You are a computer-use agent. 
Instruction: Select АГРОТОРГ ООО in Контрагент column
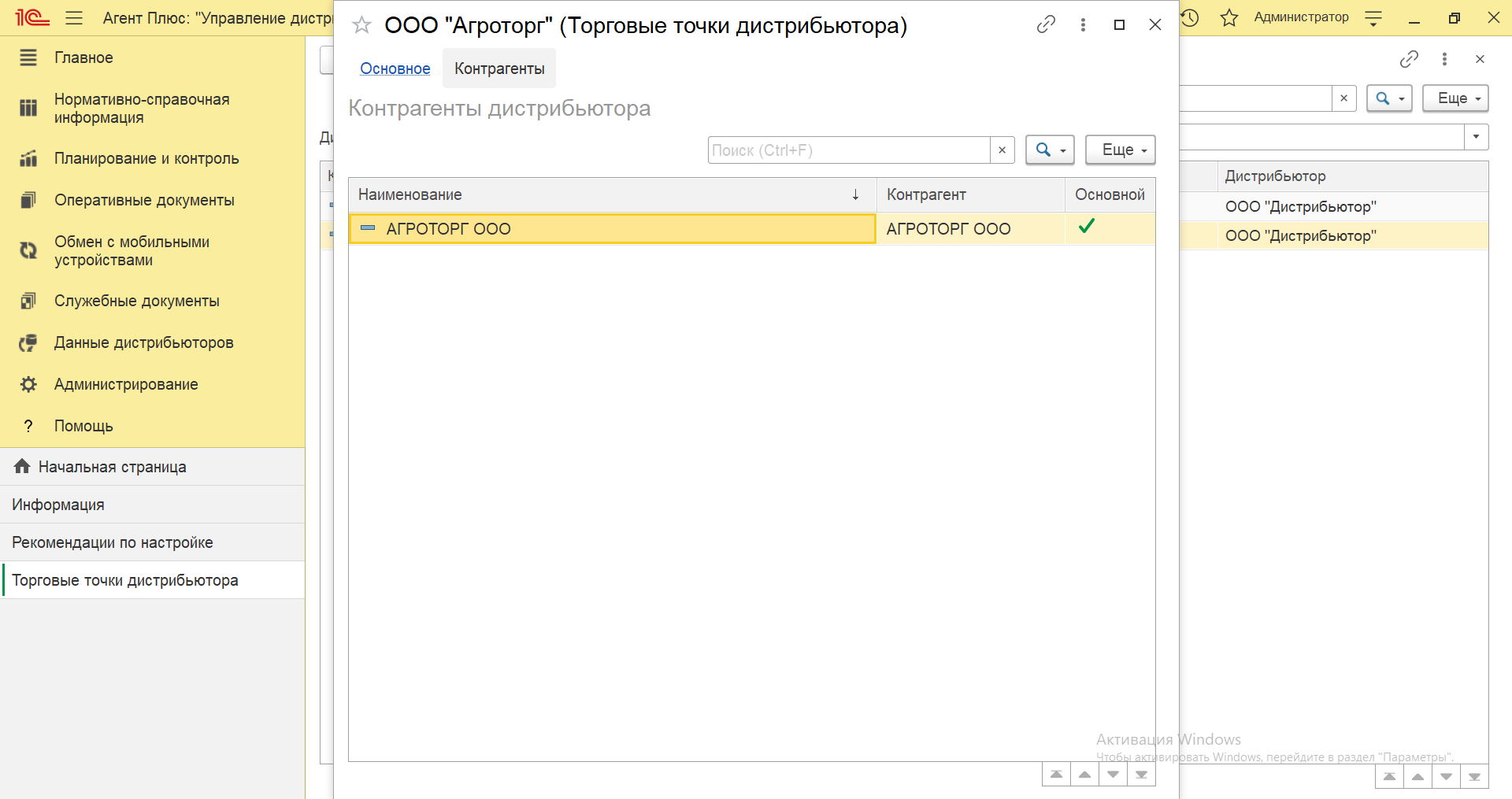[971, 229]
